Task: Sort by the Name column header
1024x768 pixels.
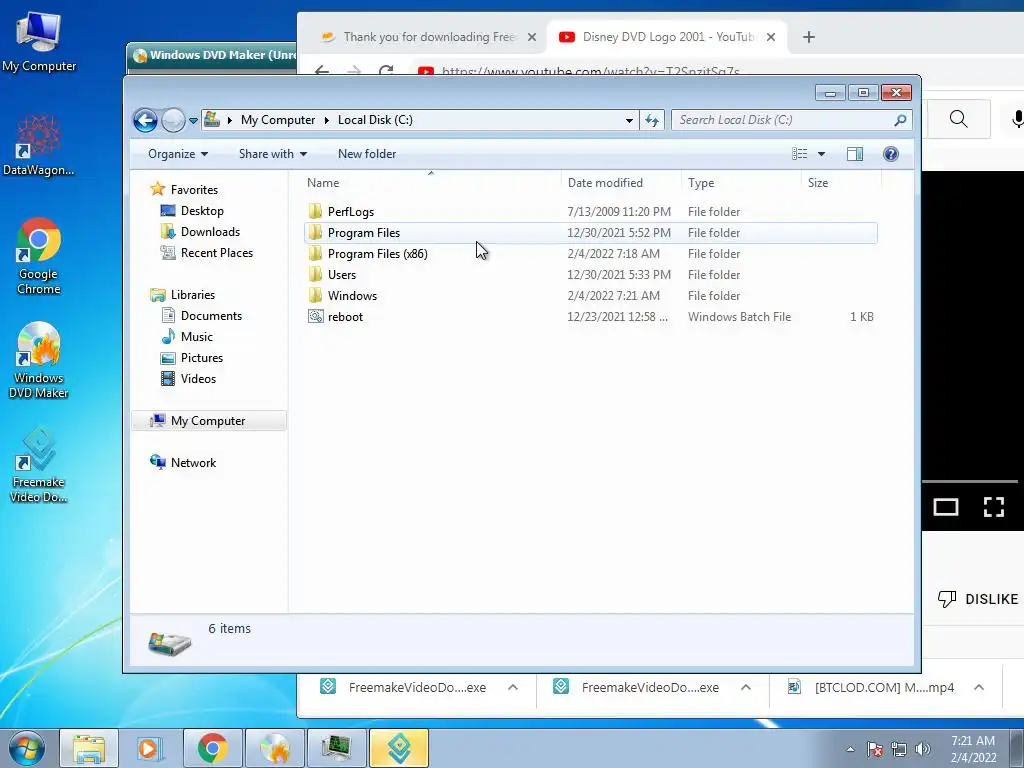Action: click(431, 183)
